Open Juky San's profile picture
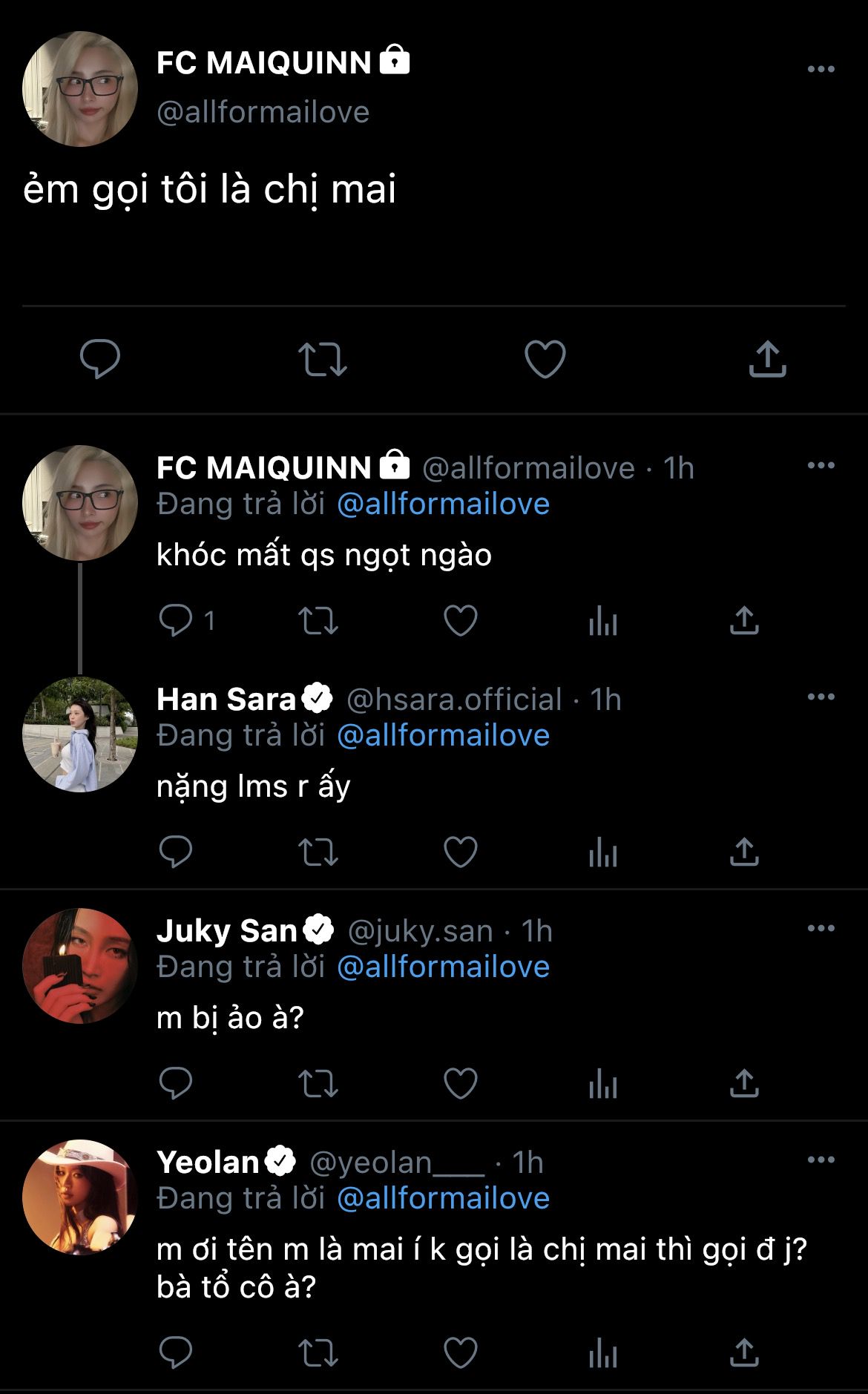Viewport: 868px width, 1394px height. coord(80,966)
